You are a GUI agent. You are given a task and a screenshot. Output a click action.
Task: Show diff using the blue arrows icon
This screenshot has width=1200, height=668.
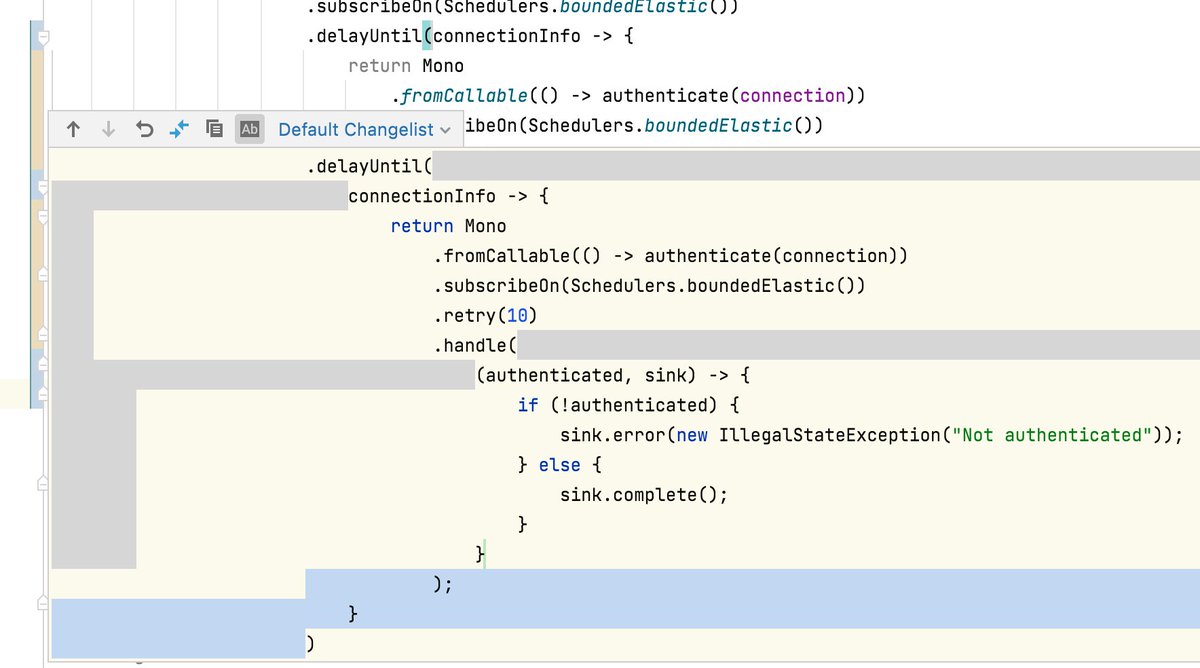pyautogui.click(x=180, y=129)
